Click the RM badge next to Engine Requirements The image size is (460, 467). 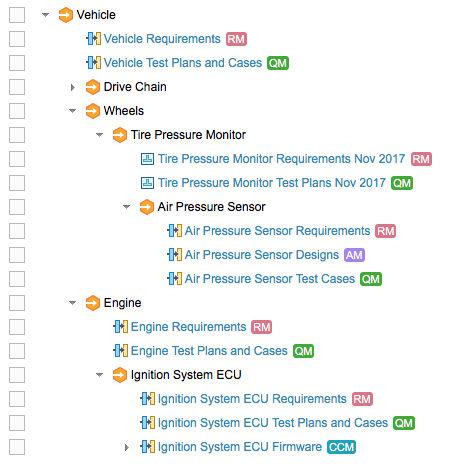coord(262,327)
